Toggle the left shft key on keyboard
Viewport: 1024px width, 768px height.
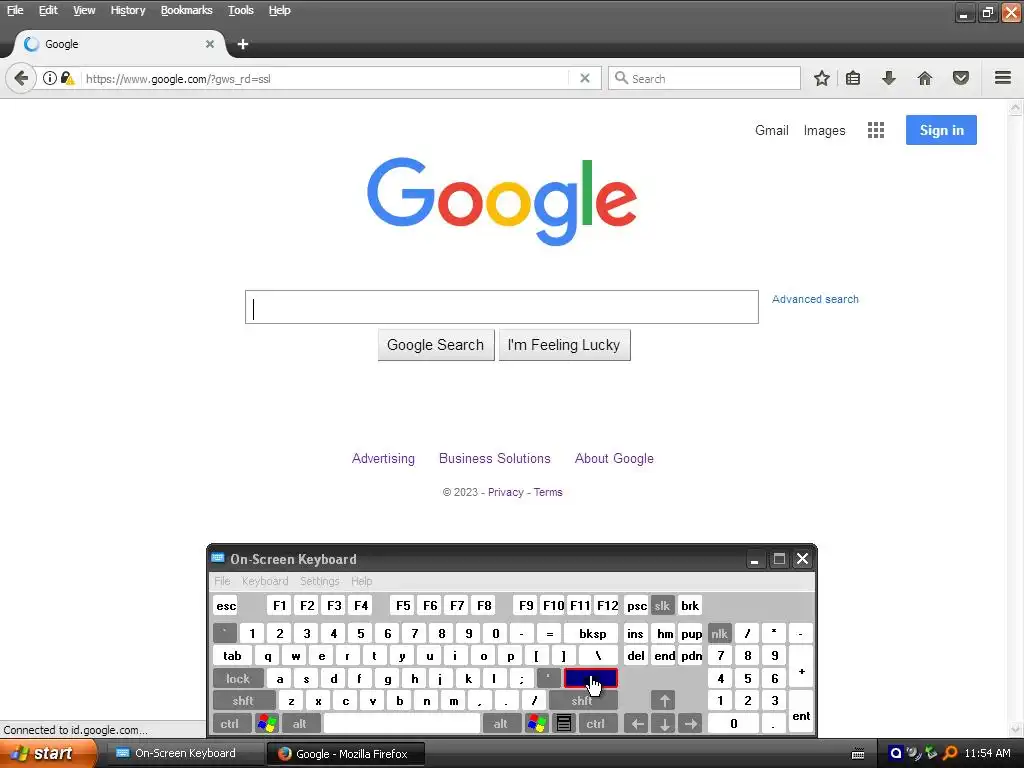click(x=243, y=701)
